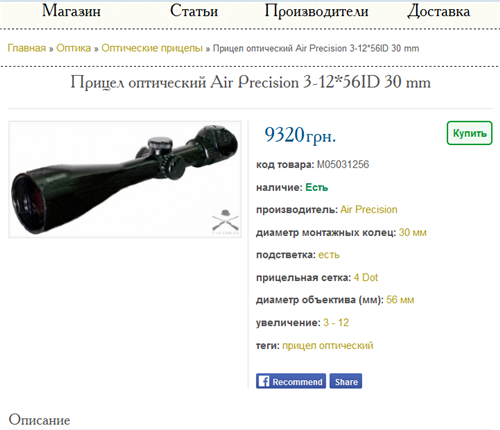Viewport: 500px width, 430px height.
Task: Select the 4 Dot reticle link
Action: point(366,278)
